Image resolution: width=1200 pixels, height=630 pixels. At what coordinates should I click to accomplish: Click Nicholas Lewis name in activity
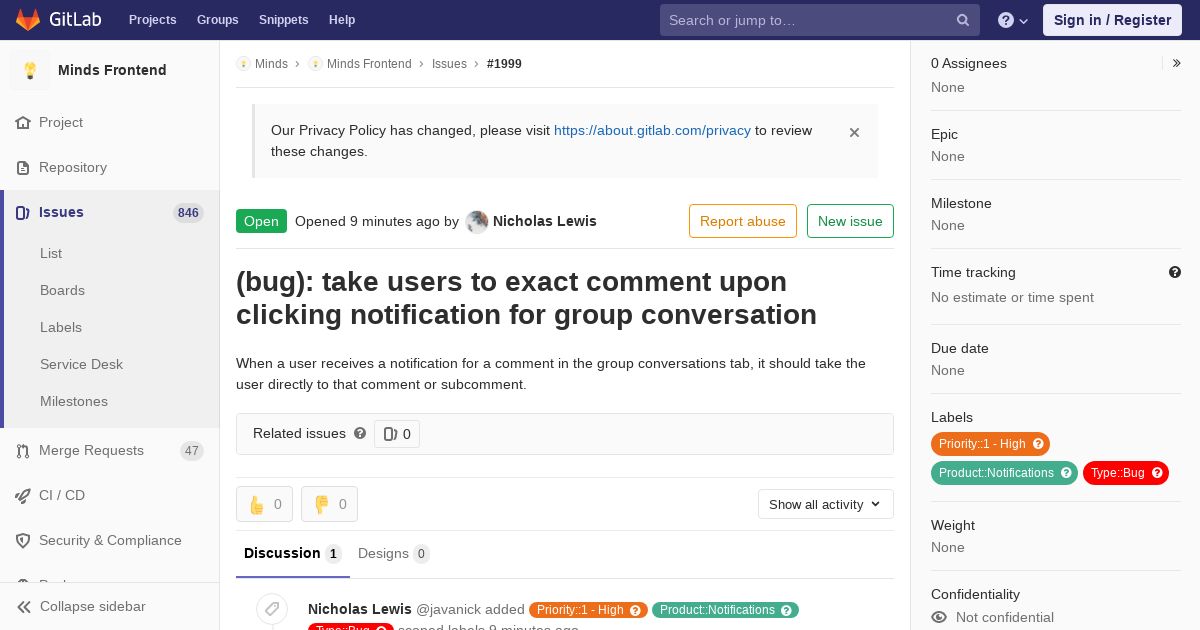360,609
